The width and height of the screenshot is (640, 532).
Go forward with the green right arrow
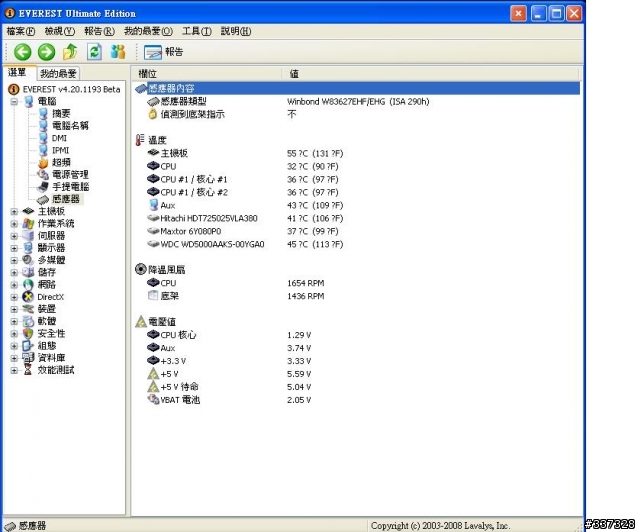47,52
